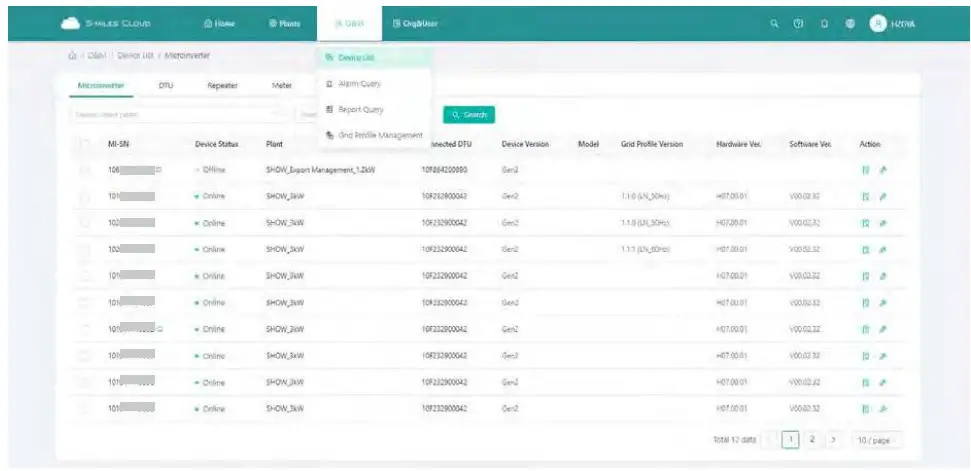Click the 1.1.1 (LN_60Hz) profile cell

[645, 249]
